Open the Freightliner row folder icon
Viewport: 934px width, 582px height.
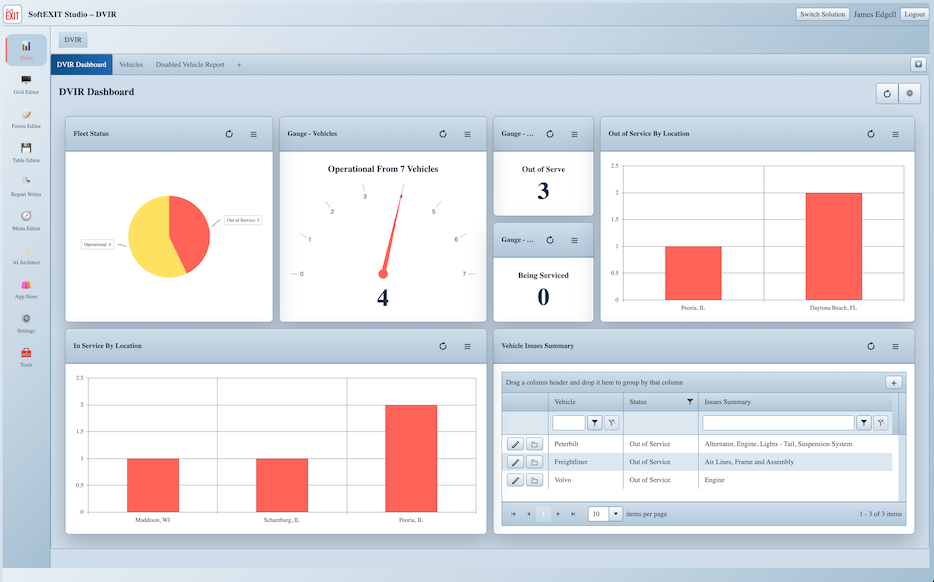click(x=534, y=462)
